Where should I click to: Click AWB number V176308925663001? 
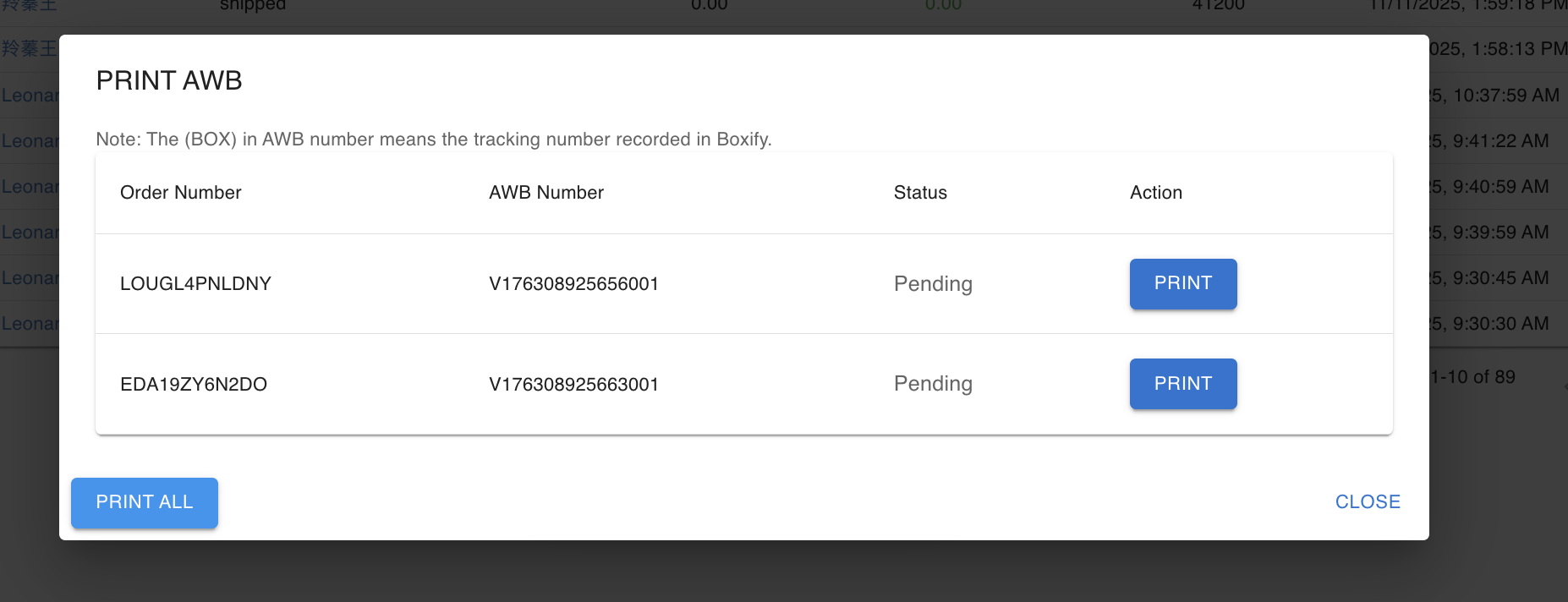point(573,385)
